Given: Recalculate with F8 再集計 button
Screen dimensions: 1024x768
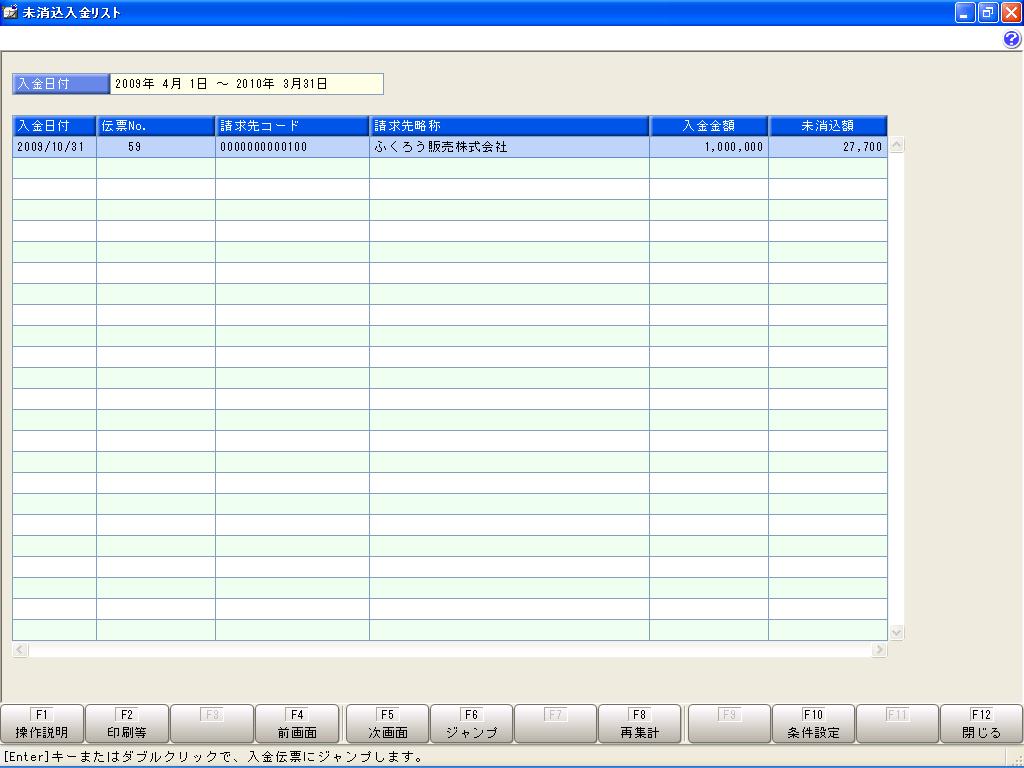Looking at the screenshot, I should coord(639,724).
